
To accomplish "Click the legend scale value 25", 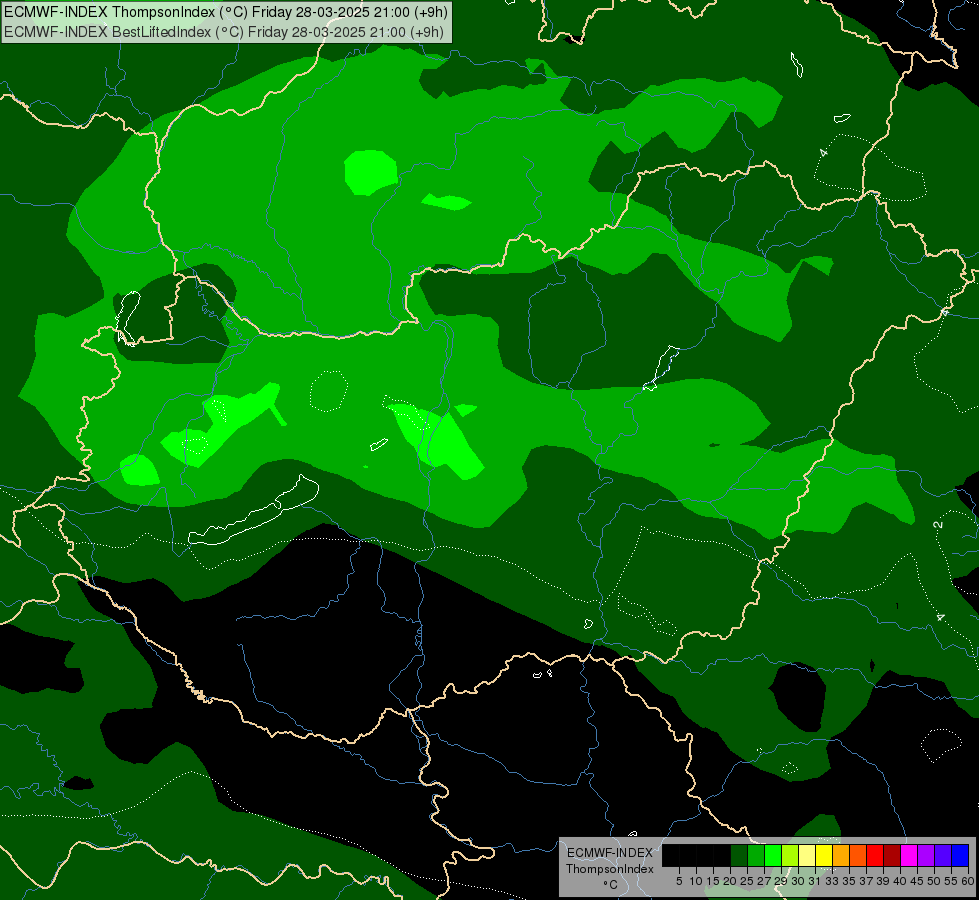I will [x=747, y=881].
